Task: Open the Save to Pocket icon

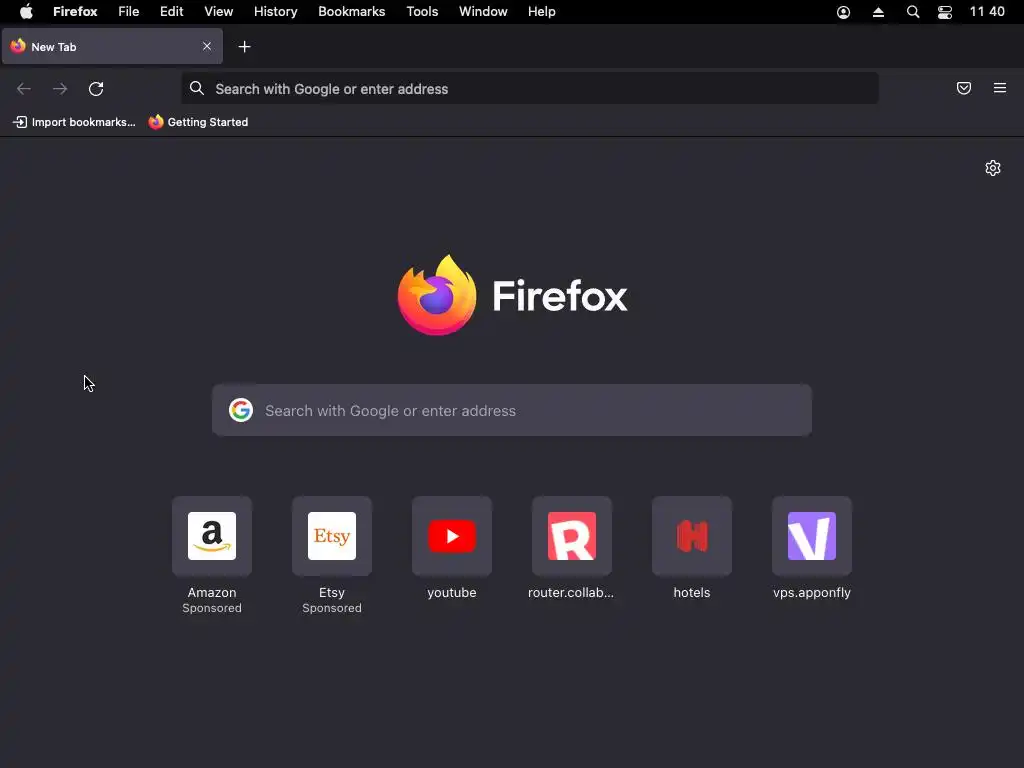Action: pos(964,88)
